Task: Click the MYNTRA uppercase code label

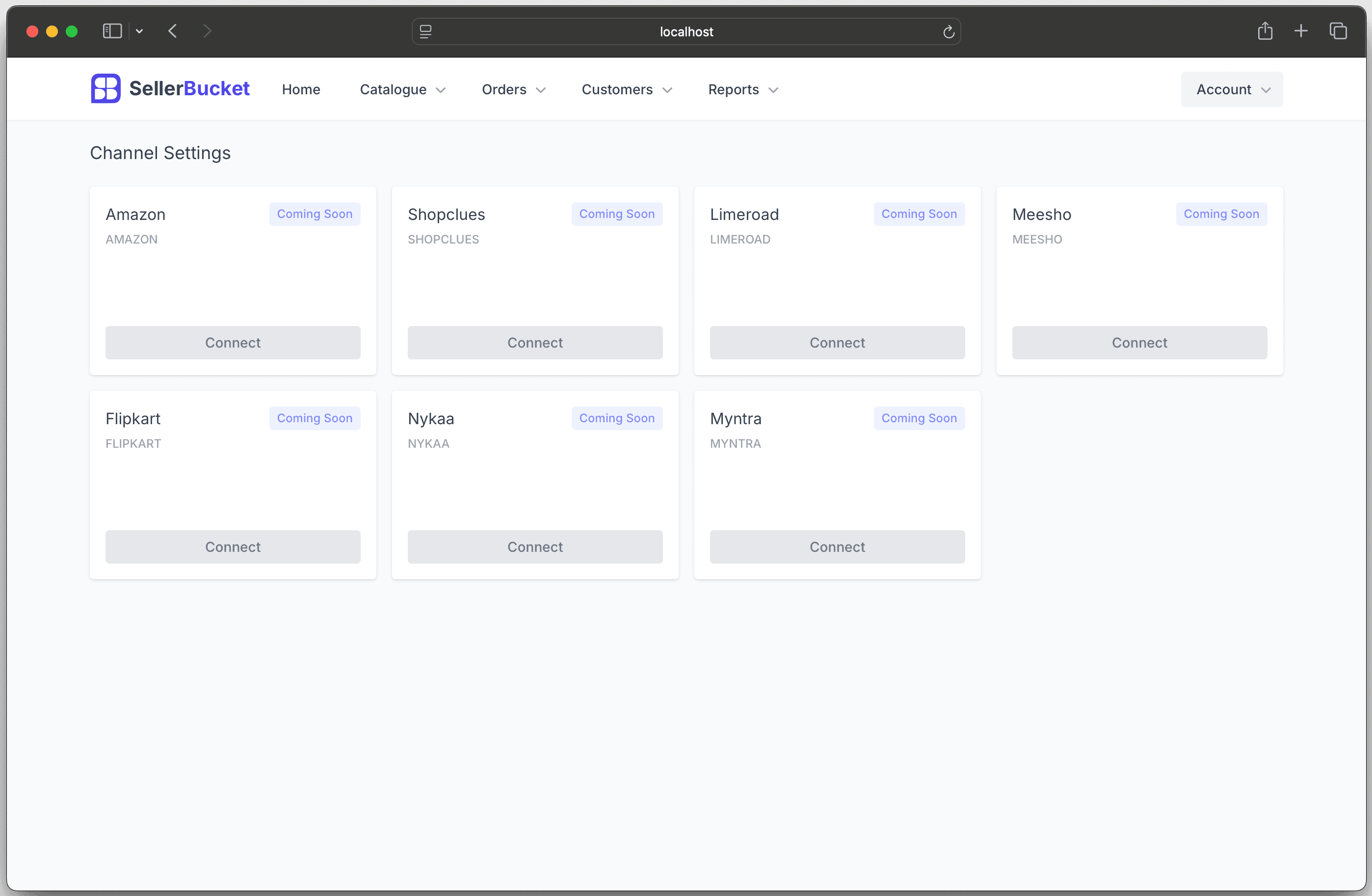Action: point(736,444)
